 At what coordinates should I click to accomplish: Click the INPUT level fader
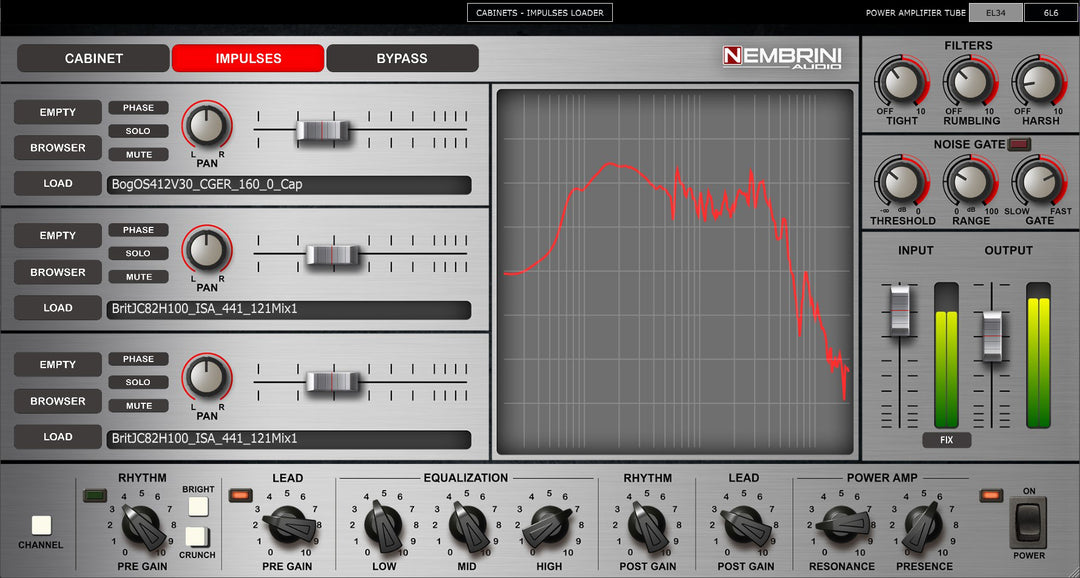[900, 310]
